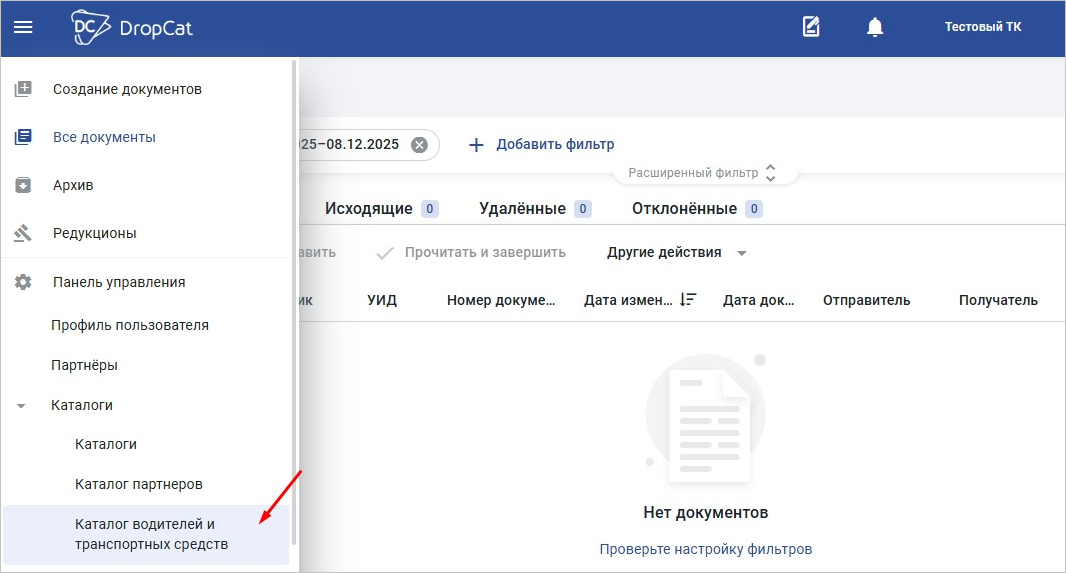Image resolution: width=1066 pixels, height=573 pixels.
Task: Open the notifications bell
Action: [x=875, y=28]
